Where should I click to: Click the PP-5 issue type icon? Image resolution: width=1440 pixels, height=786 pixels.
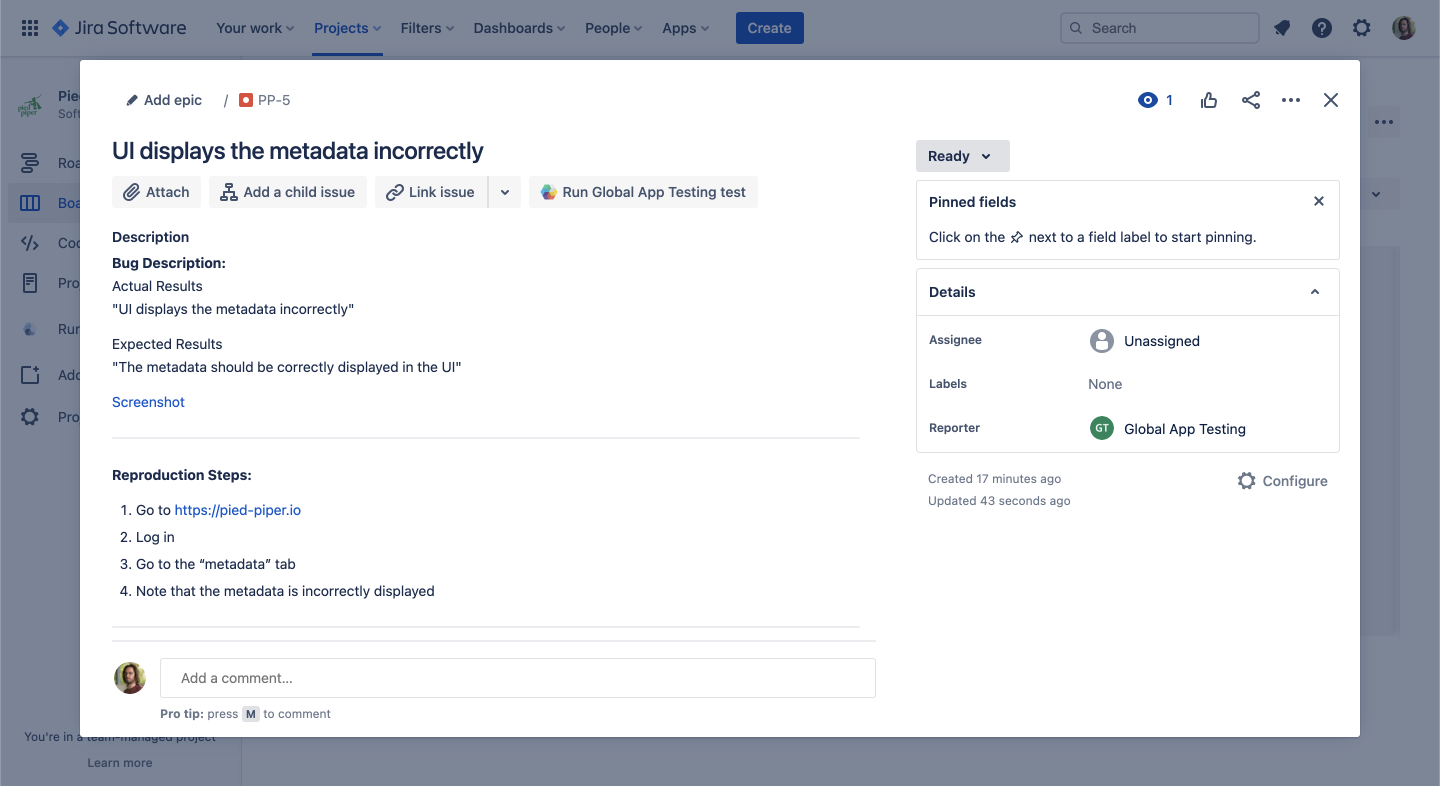click(x=246, y=100)
